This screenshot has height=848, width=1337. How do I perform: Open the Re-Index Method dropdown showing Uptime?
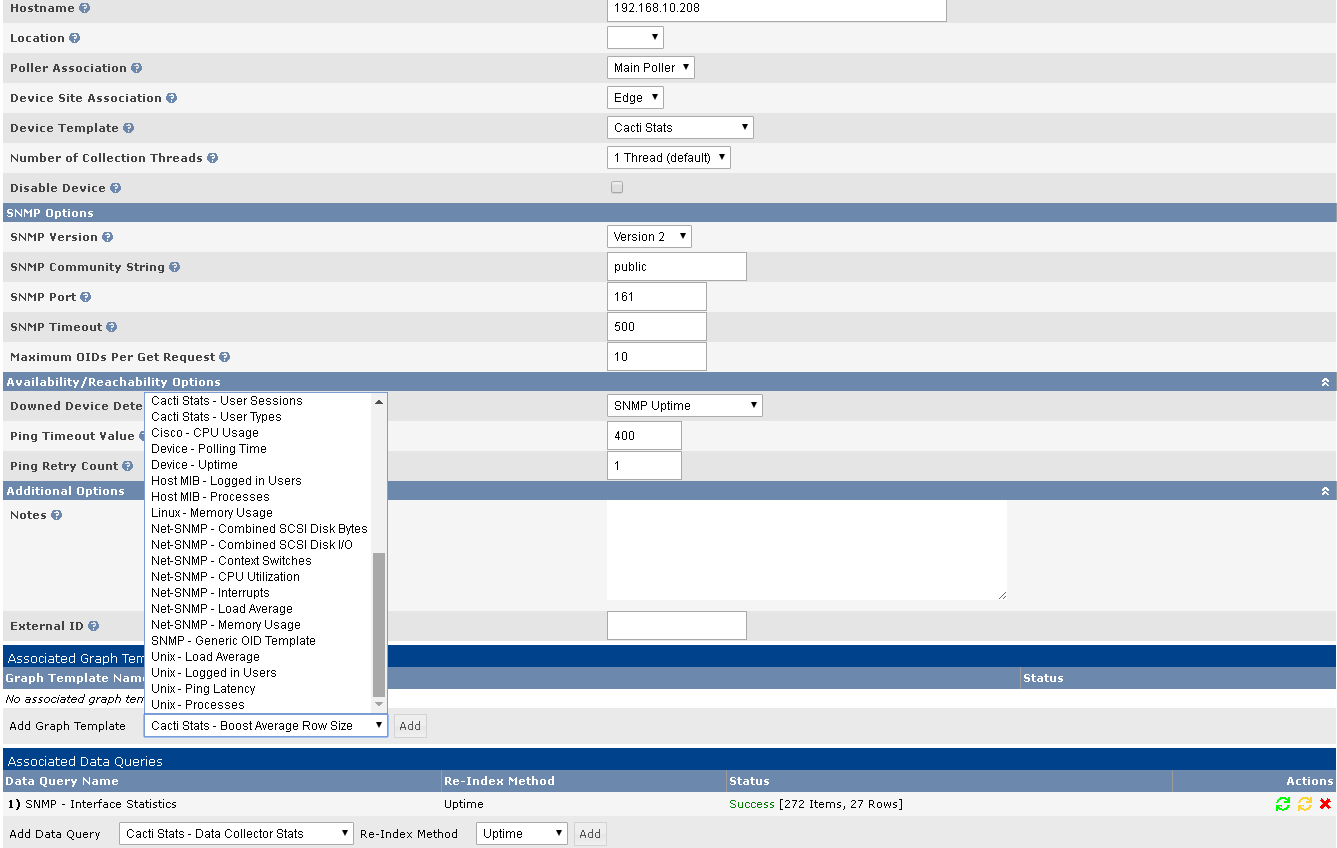pyautogui.click(x=521, y=833)
